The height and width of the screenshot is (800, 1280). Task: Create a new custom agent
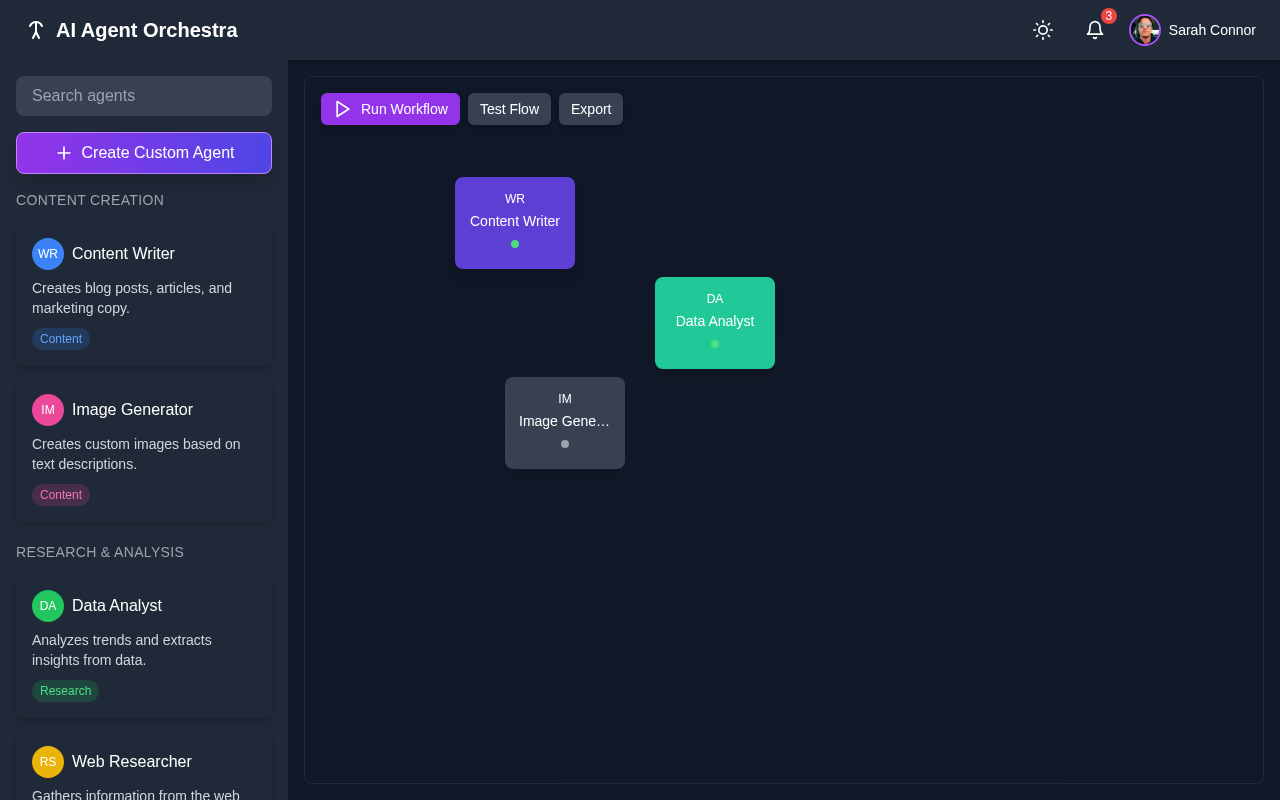pos(143,153)
